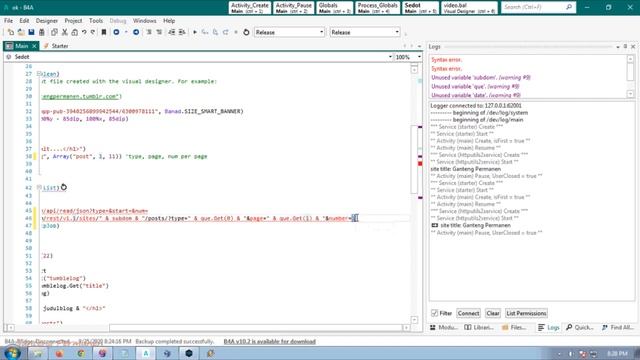Switch to the Logs tab at bottom
The height and width of the screenshot is (360, 640).
click(x=549, y=327)
